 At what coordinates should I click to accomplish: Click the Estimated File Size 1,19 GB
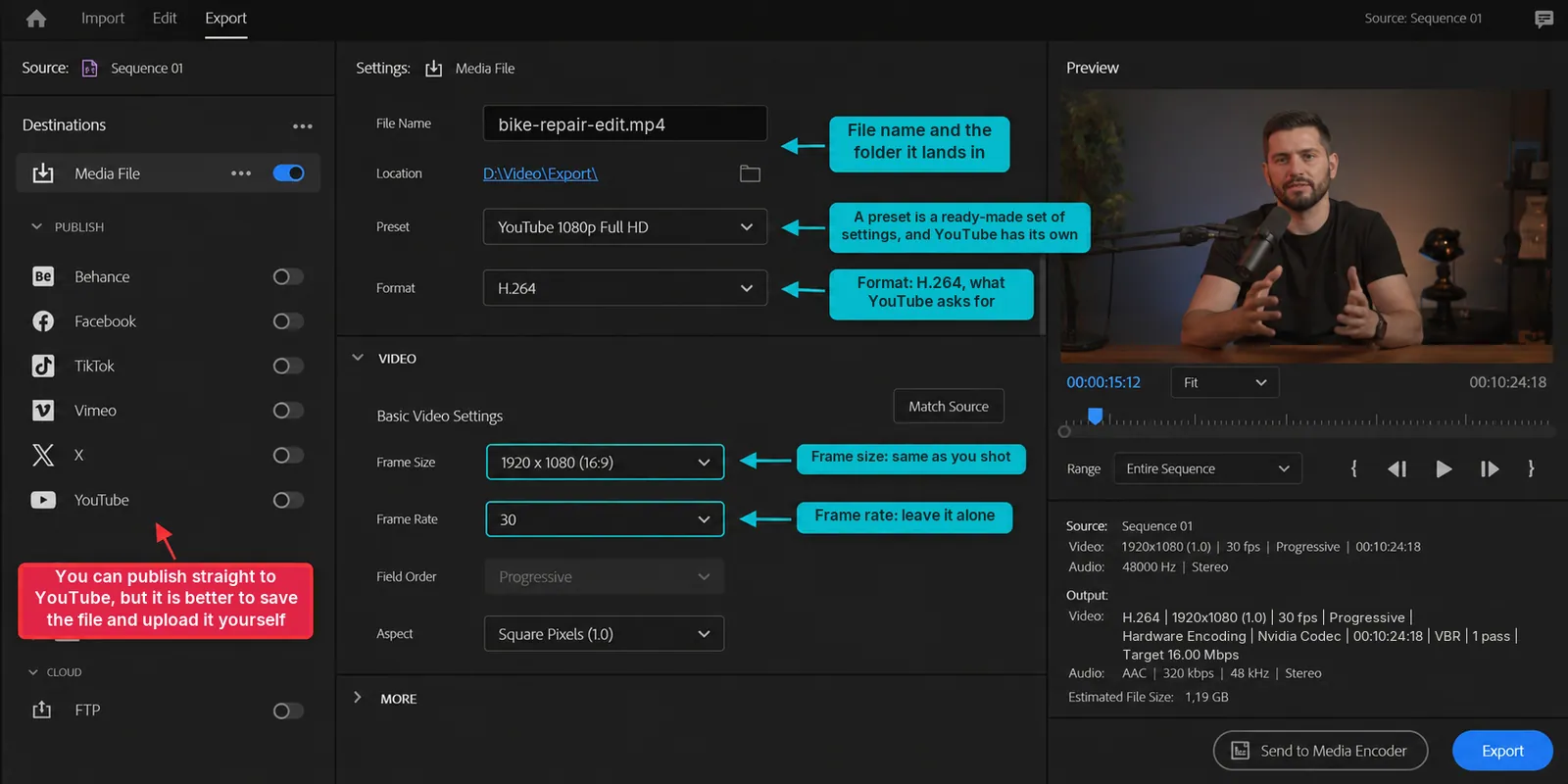point(1148,697)
